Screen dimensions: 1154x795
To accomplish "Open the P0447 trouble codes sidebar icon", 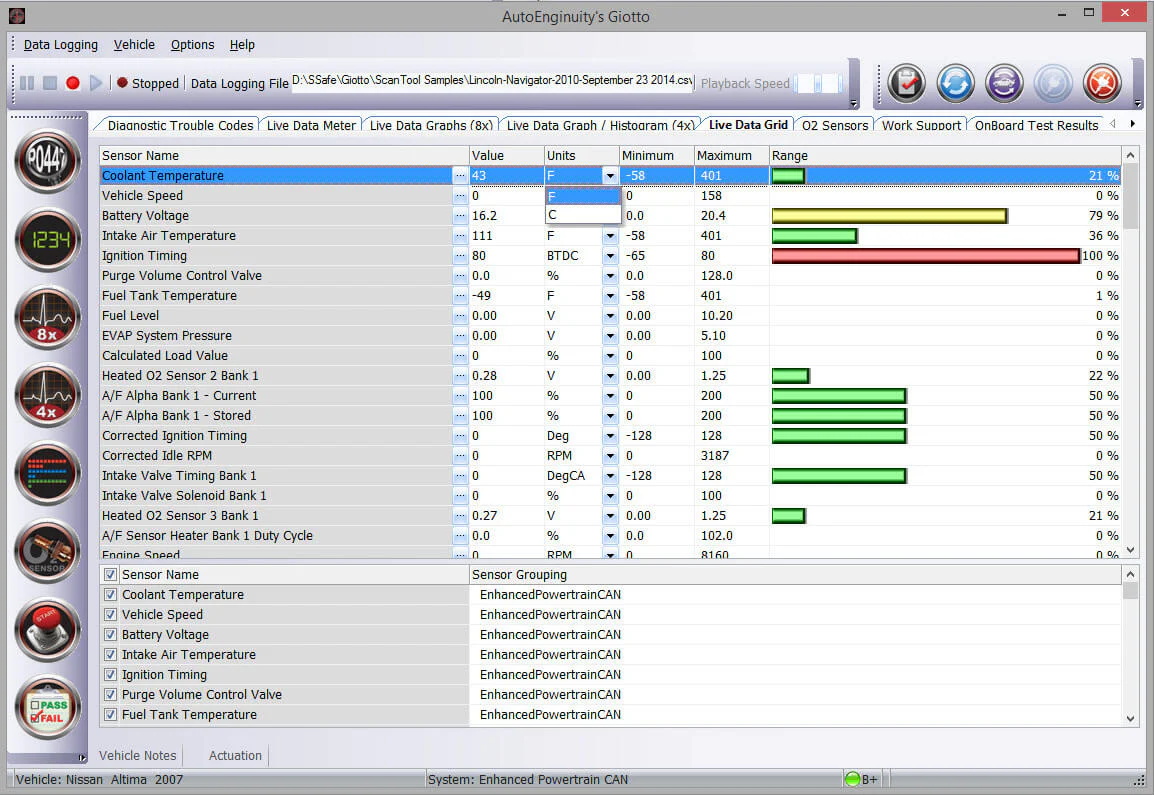I will pyautogui.click(x=48, y=160).
